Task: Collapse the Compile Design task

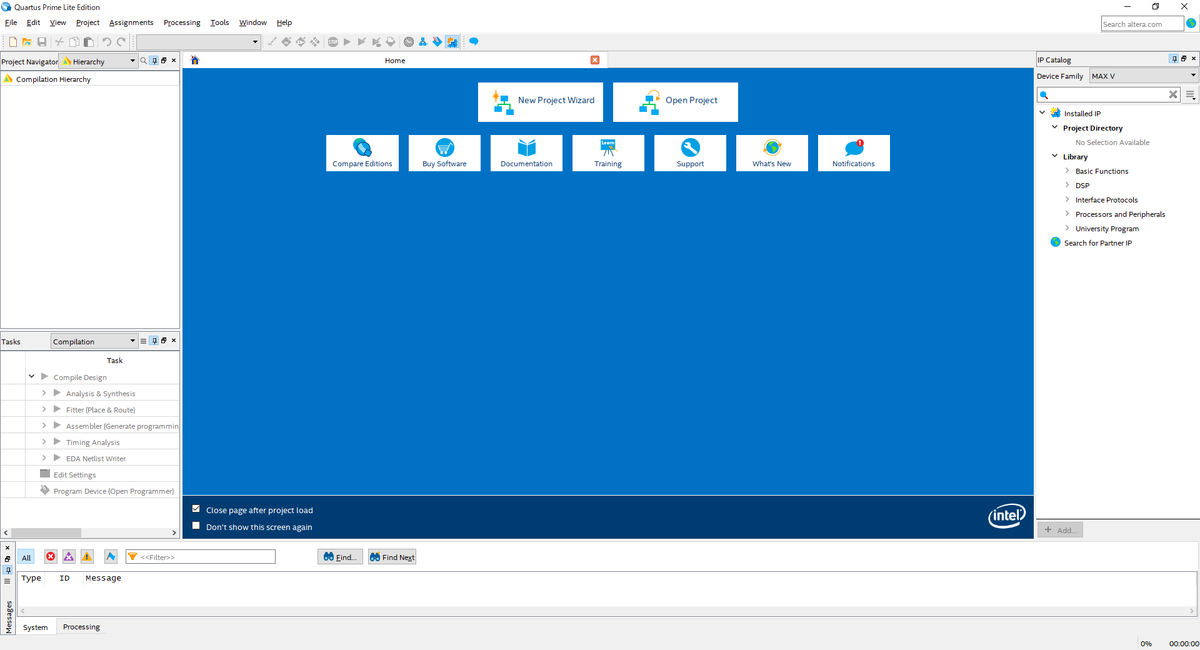Action: point(32,377)
